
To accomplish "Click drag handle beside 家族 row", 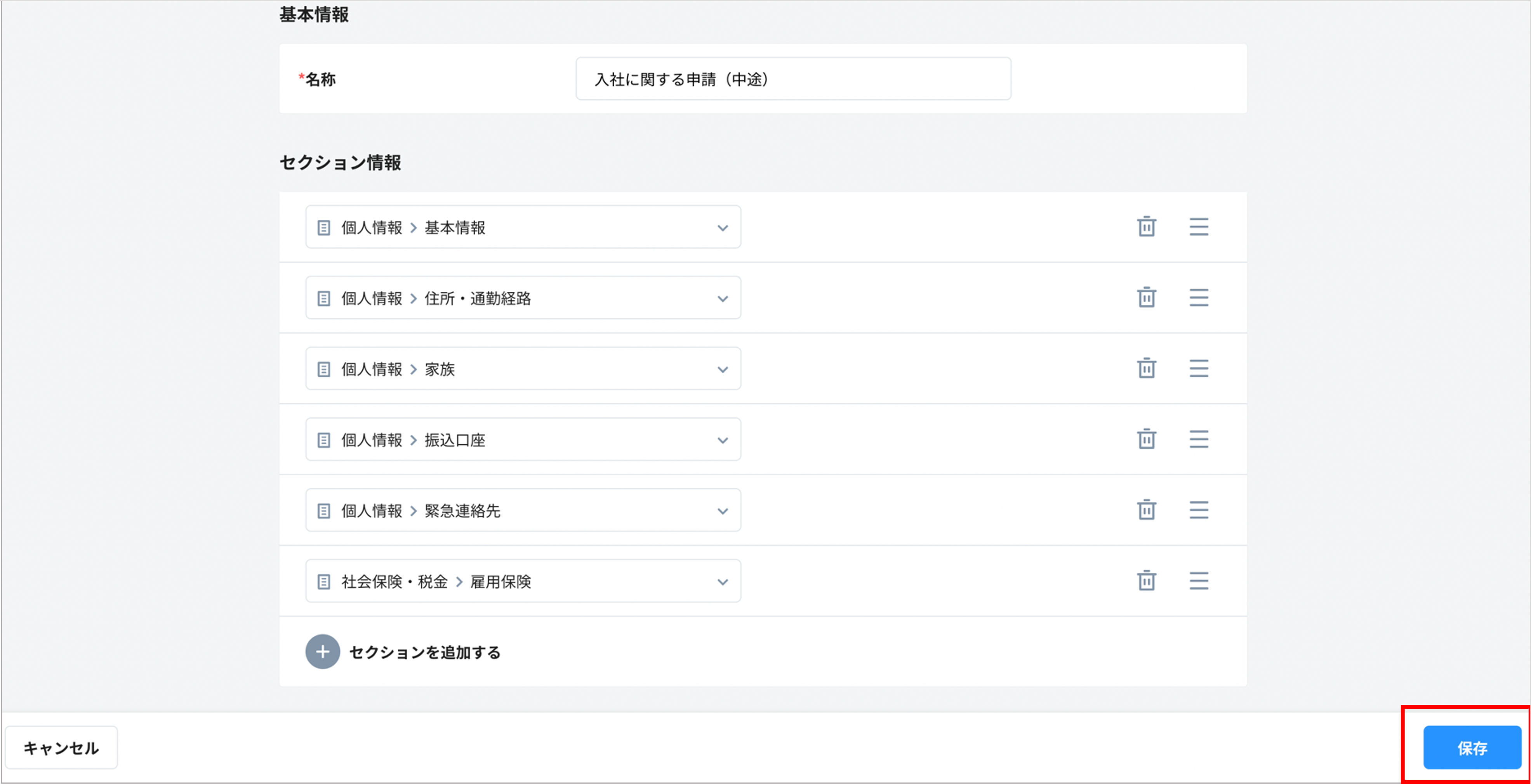I will pos(1198,368).
